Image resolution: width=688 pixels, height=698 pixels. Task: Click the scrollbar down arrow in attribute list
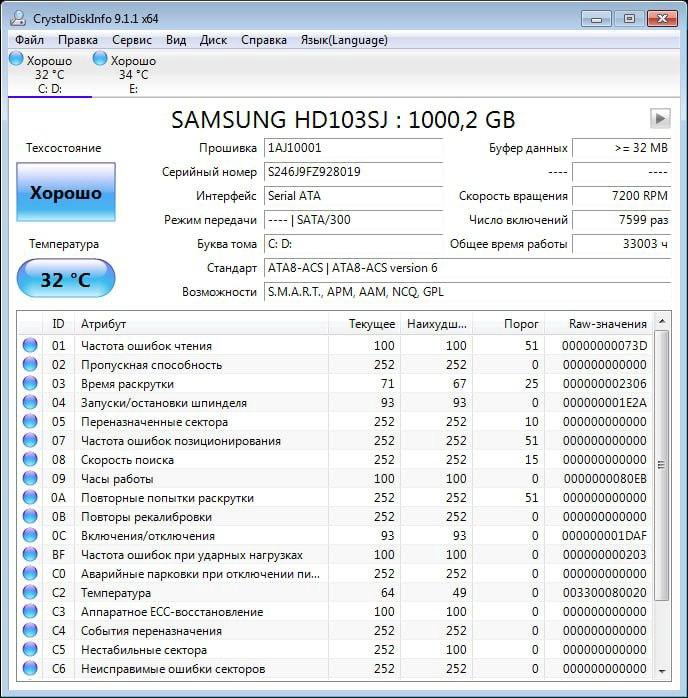point(661,671)
